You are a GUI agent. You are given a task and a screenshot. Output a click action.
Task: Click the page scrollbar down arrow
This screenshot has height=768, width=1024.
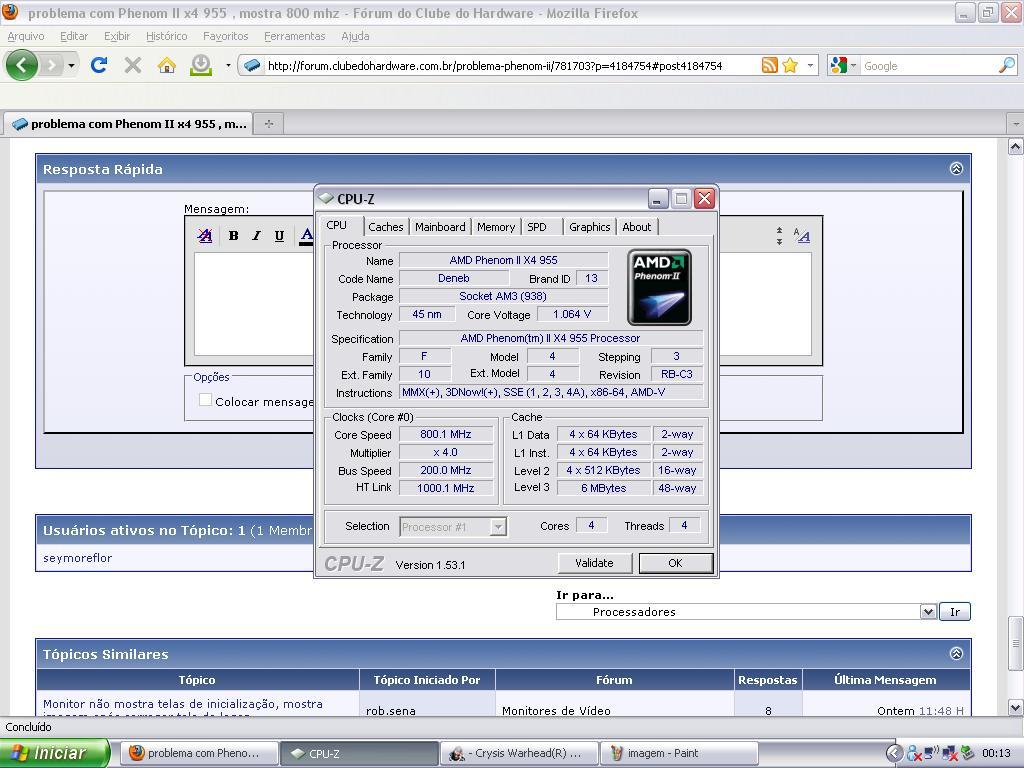click(x=1016, y=707)
